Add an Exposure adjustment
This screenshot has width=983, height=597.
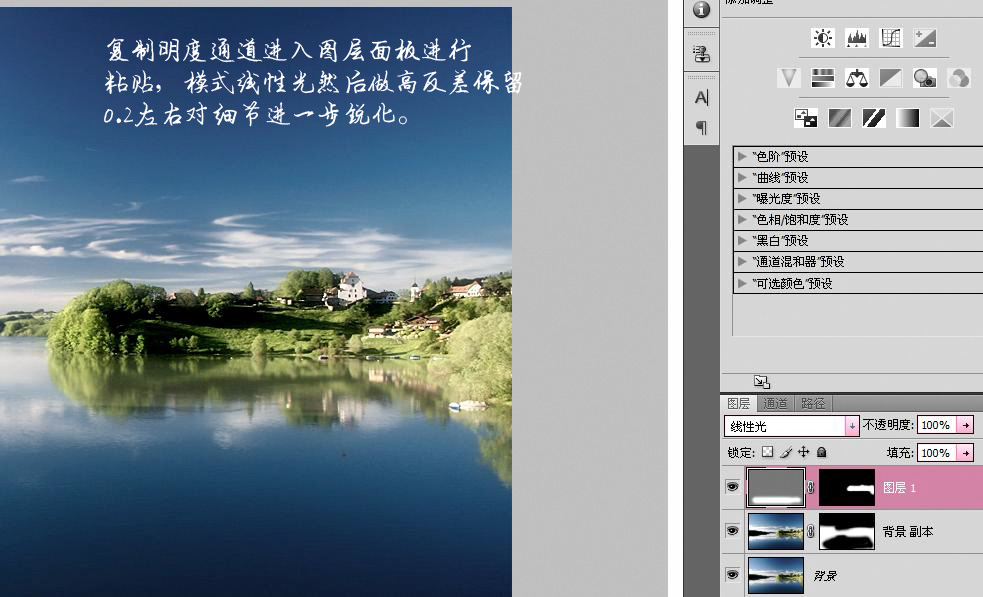pos(925,38)
